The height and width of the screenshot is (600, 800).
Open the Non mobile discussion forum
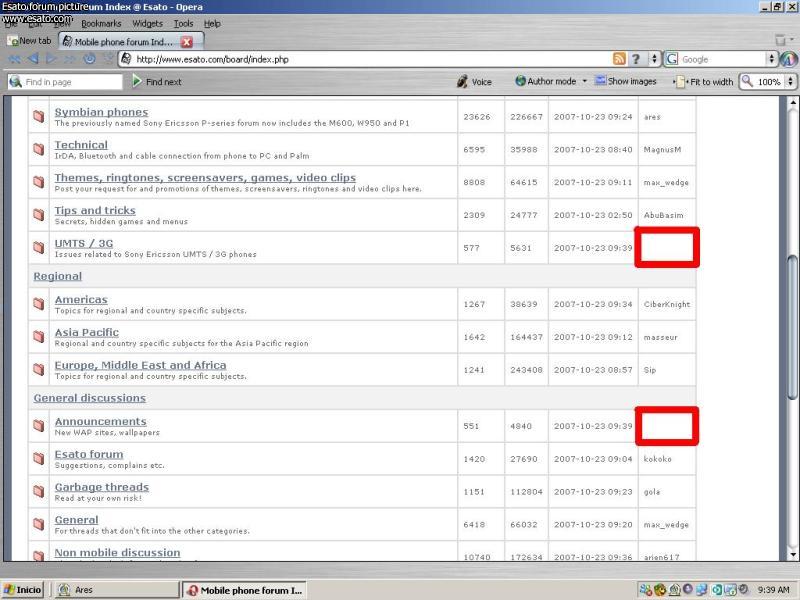point(117,553)
